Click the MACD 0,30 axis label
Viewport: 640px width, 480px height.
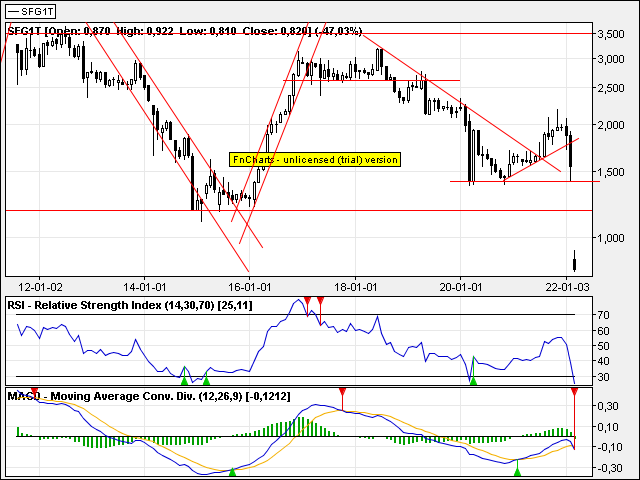pos(607,406)
